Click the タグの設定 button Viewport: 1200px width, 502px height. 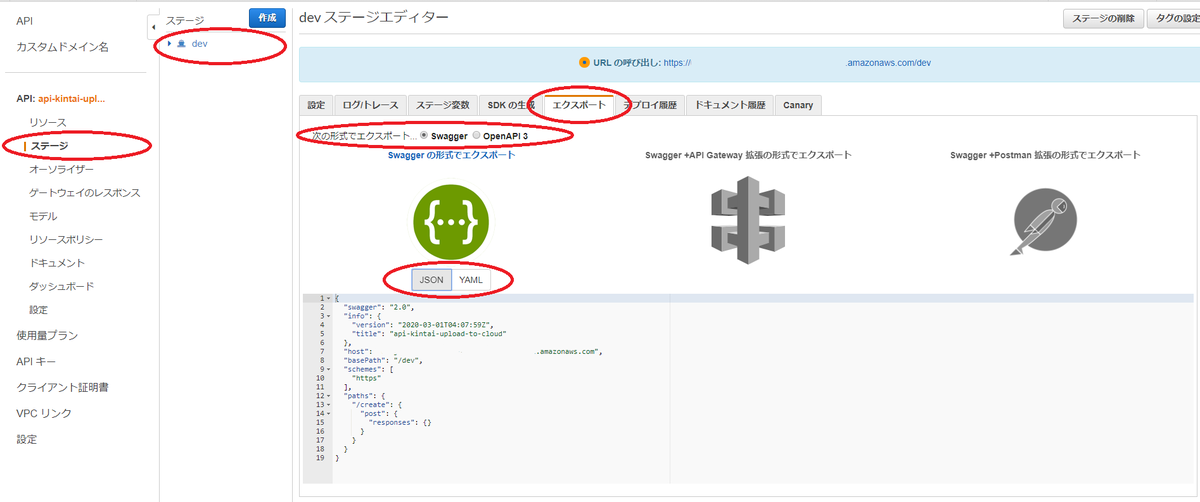(x=1174, y=18)
